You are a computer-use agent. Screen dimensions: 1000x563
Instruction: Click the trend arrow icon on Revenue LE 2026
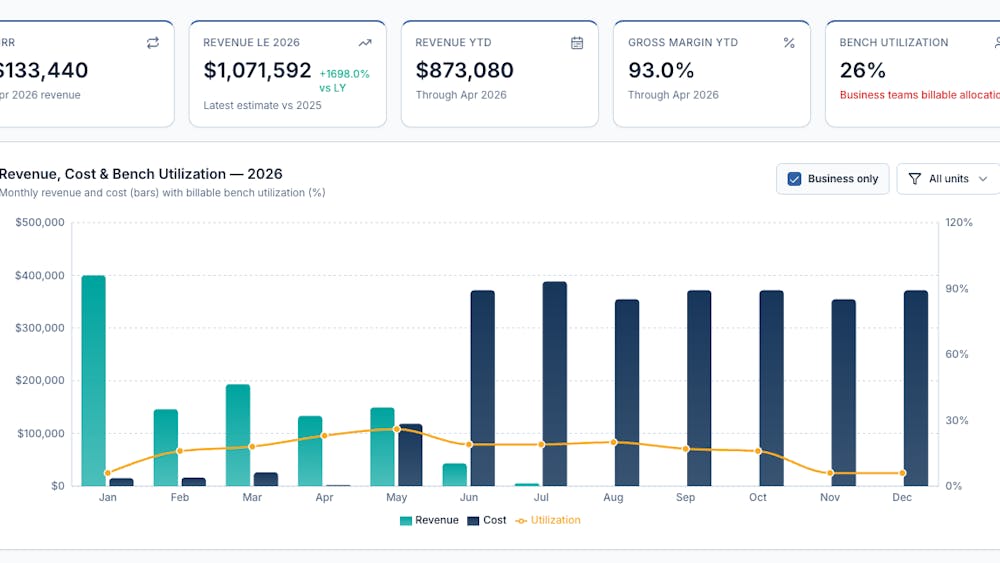(x=365, y=43)
